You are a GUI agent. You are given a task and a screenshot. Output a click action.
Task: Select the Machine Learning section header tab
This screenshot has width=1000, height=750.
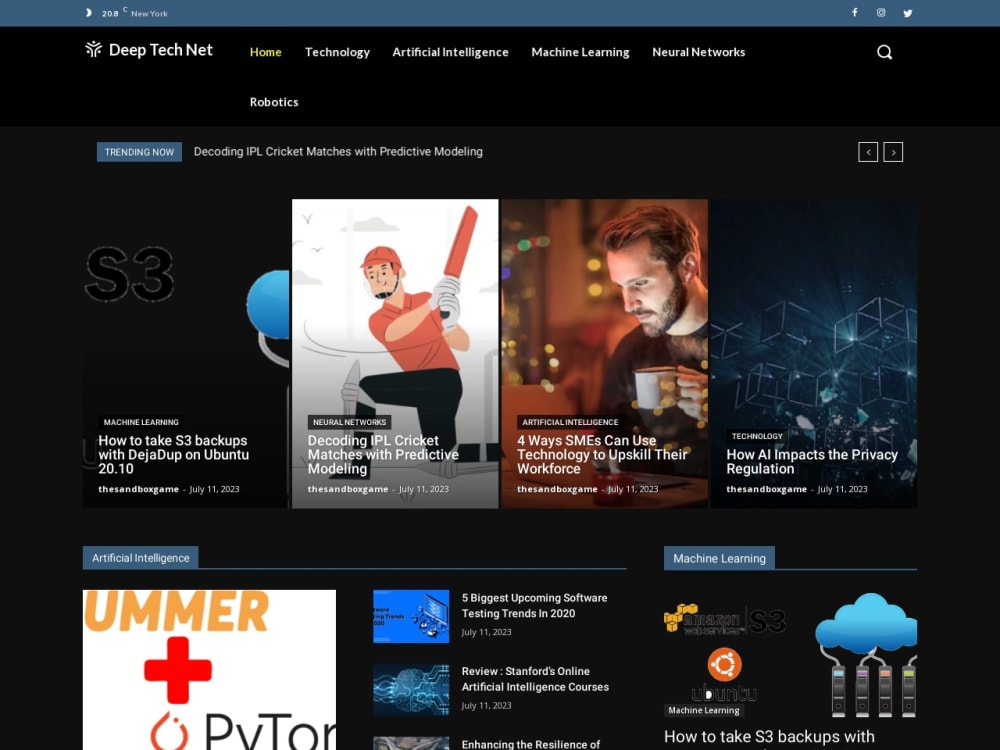pyautogui.click(x=719, y=558)
